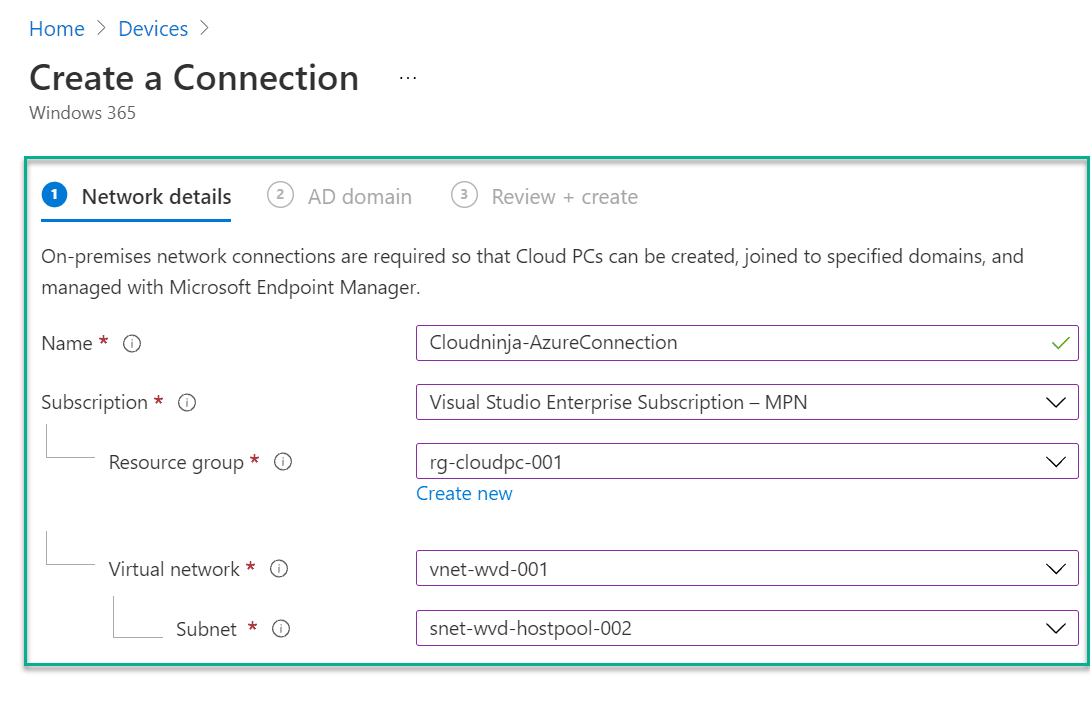Click the Name input field
Image resolution: width=1090 pixels, height=714 pixels.
coord(747,343)
